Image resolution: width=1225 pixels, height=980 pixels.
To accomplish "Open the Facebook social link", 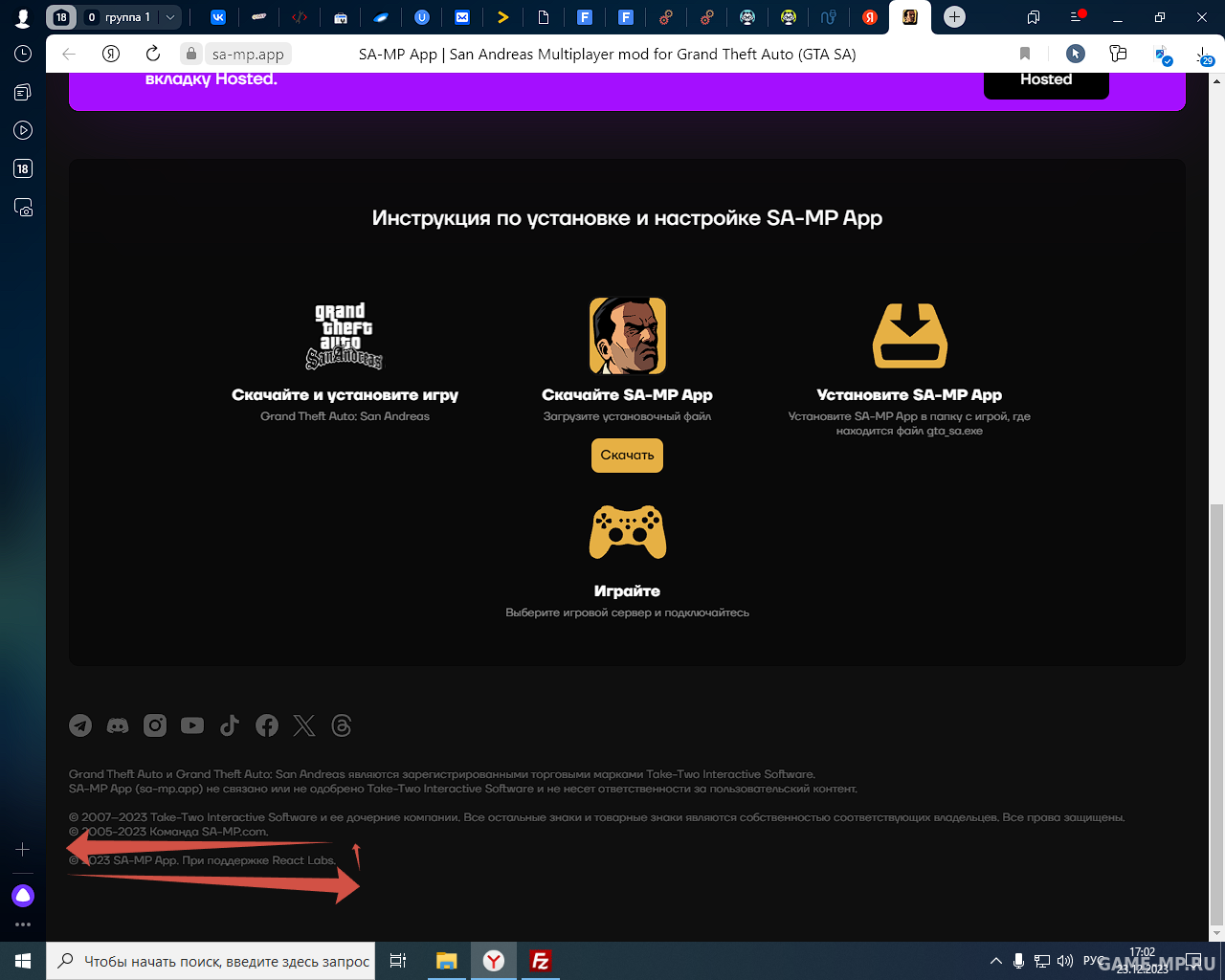I will click(267, 725).
